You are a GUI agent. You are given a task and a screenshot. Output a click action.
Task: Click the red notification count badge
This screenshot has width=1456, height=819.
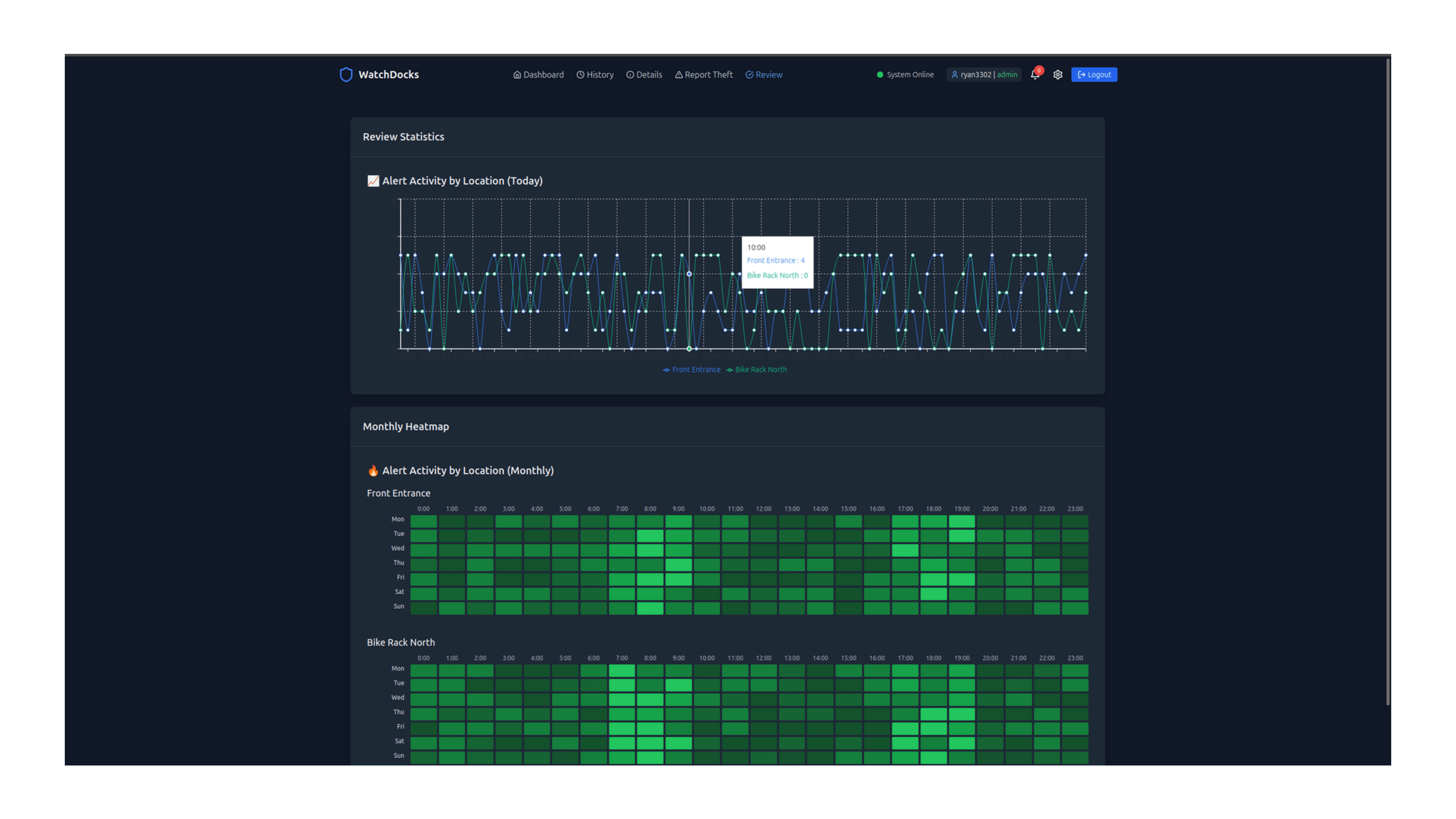(1039, 71)
